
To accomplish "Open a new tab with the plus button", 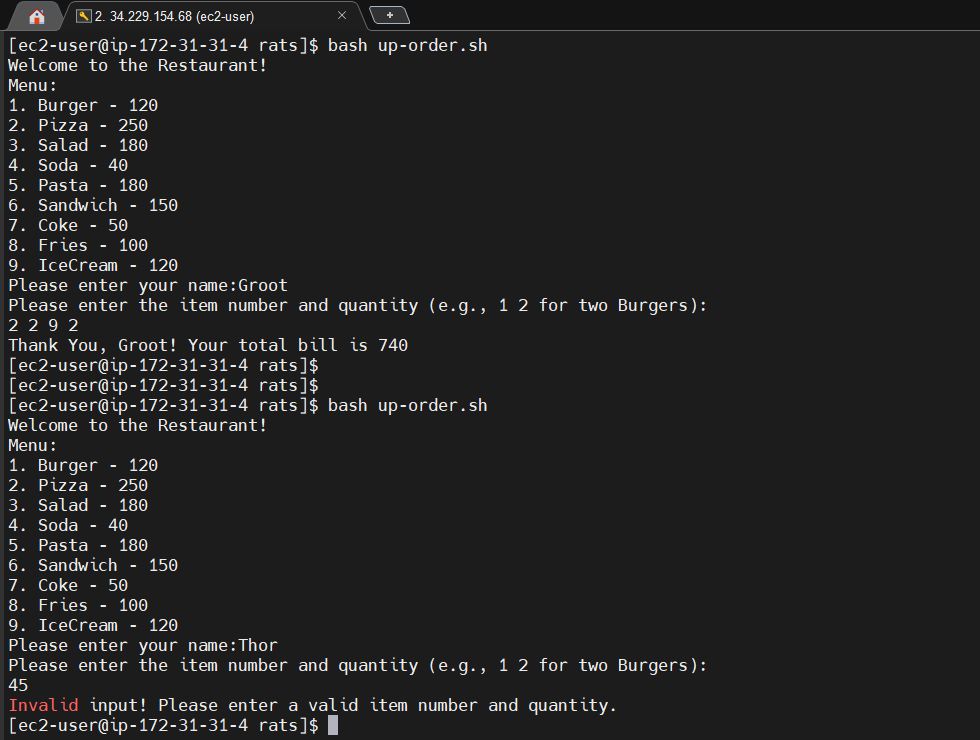I will pyautogui.click(x=389, y=15).
